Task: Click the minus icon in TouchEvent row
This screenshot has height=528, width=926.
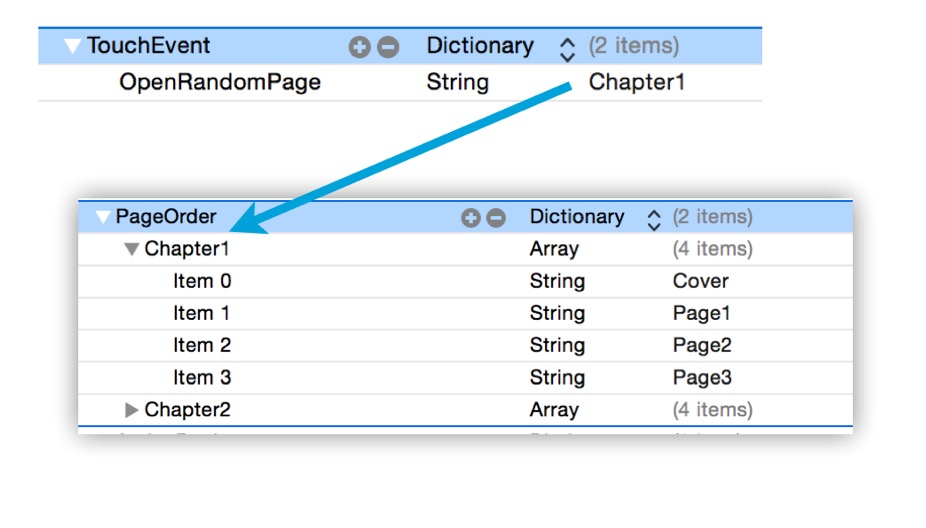Action: (388, 47)
